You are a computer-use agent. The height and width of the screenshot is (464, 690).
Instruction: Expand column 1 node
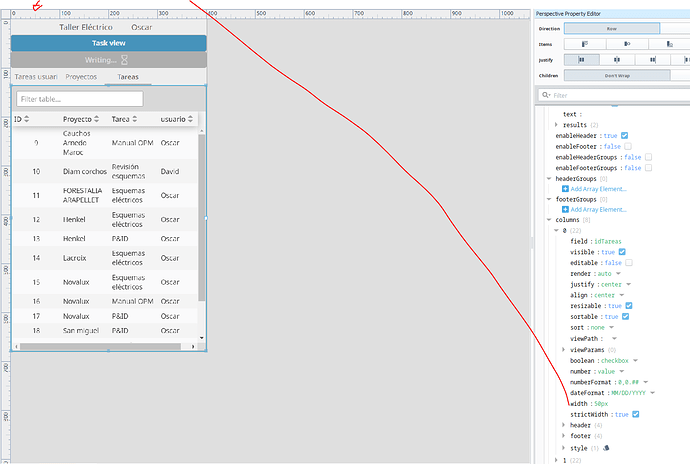[x=556, y=460]
